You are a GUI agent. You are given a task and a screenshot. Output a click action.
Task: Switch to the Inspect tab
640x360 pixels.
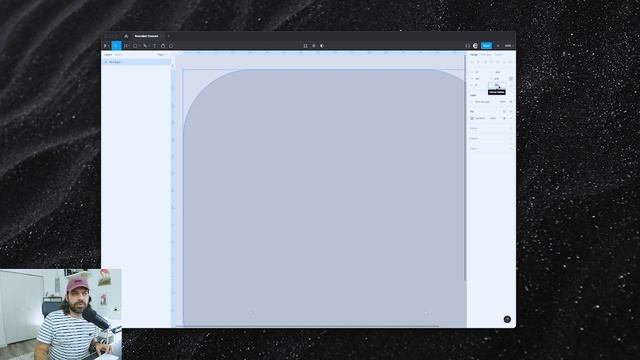pyautogui.click(x=499, y=55)
